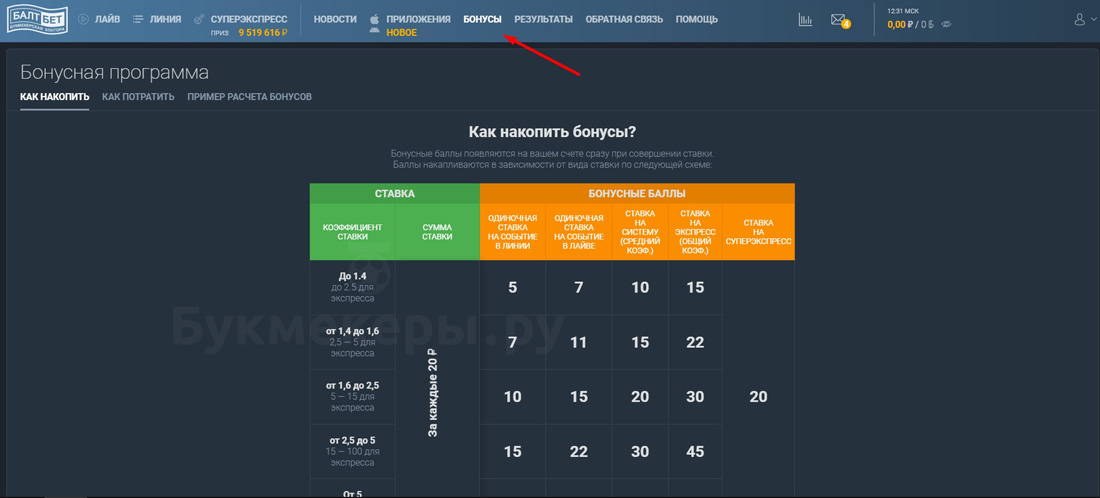The height and width of the screenshot is (498, 1100).
Task: Click the Линия list icon
Action: [x=138, y=19]
